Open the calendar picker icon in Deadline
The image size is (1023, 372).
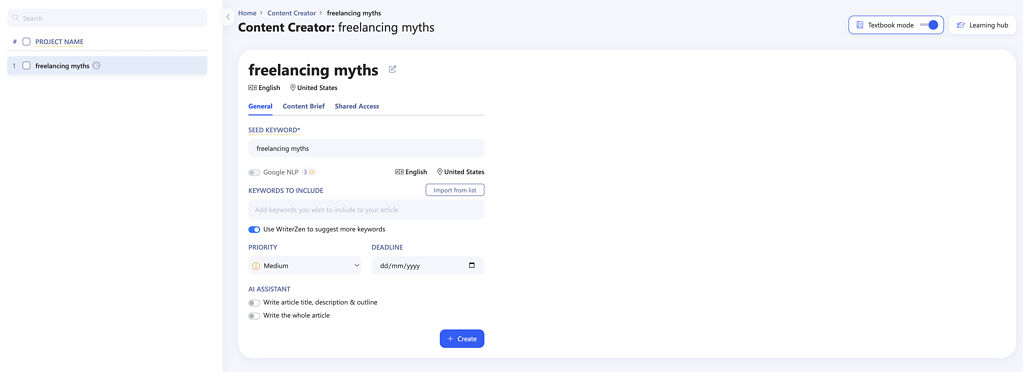point(472,266)
